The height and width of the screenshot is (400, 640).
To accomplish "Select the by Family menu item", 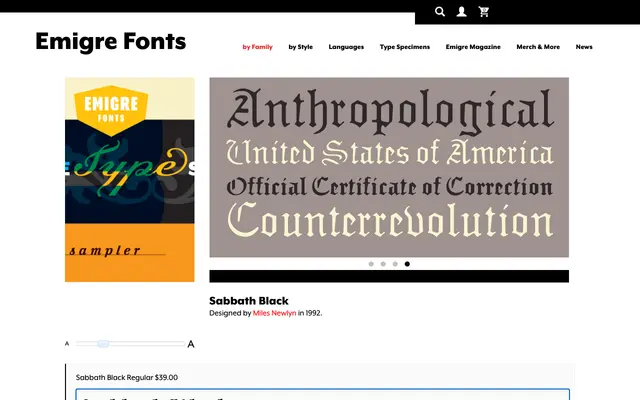I will click(x=258, y=47).
